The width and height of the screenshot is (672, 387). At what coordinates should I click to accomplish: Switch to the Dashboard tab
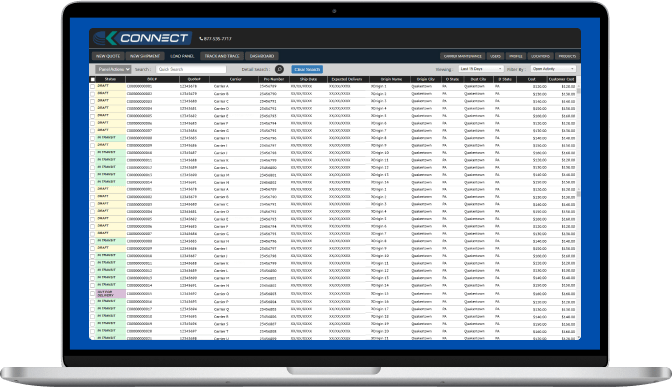coord(262,56)
